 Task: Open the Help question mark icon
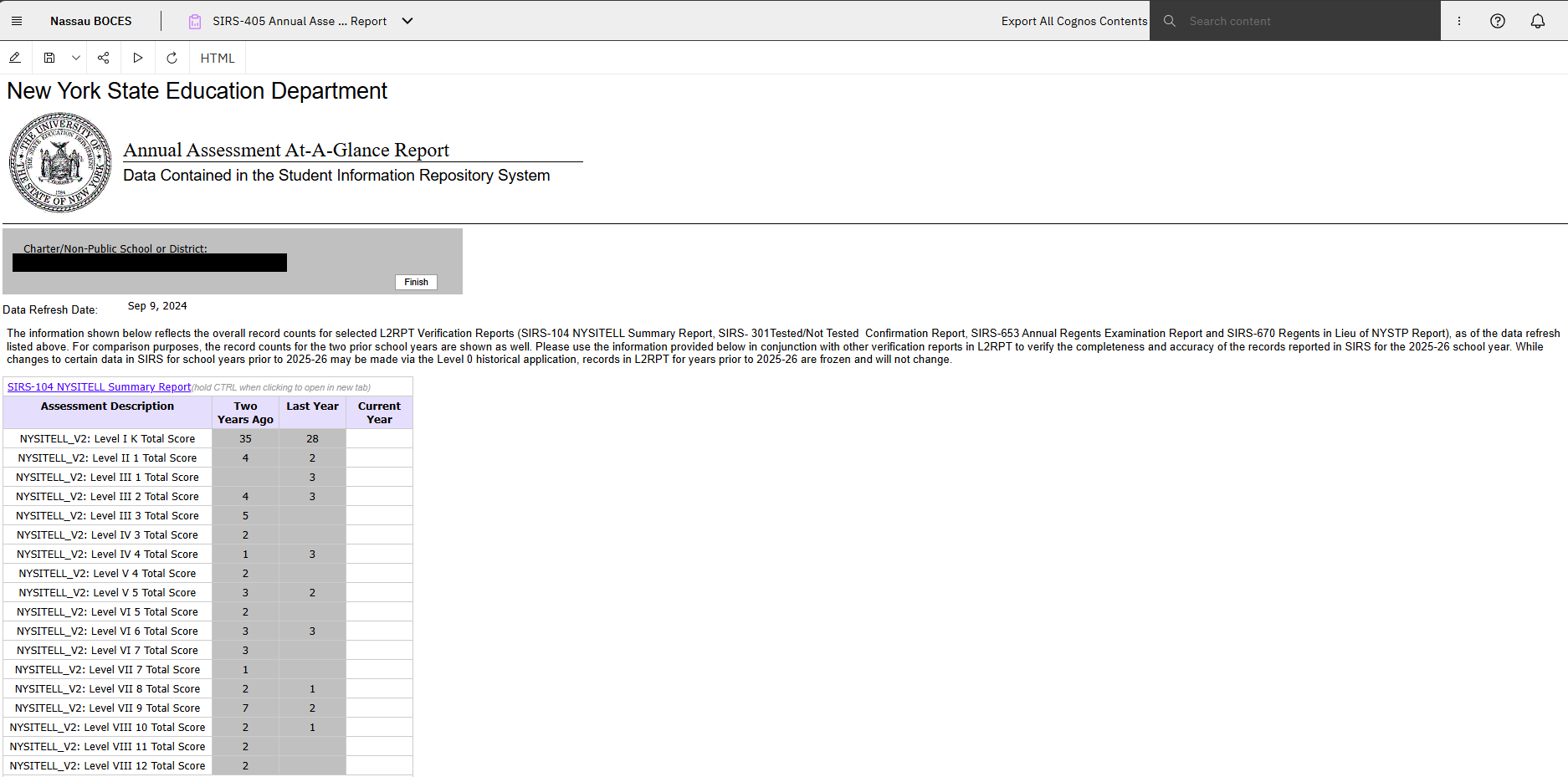coord(1498,21)
